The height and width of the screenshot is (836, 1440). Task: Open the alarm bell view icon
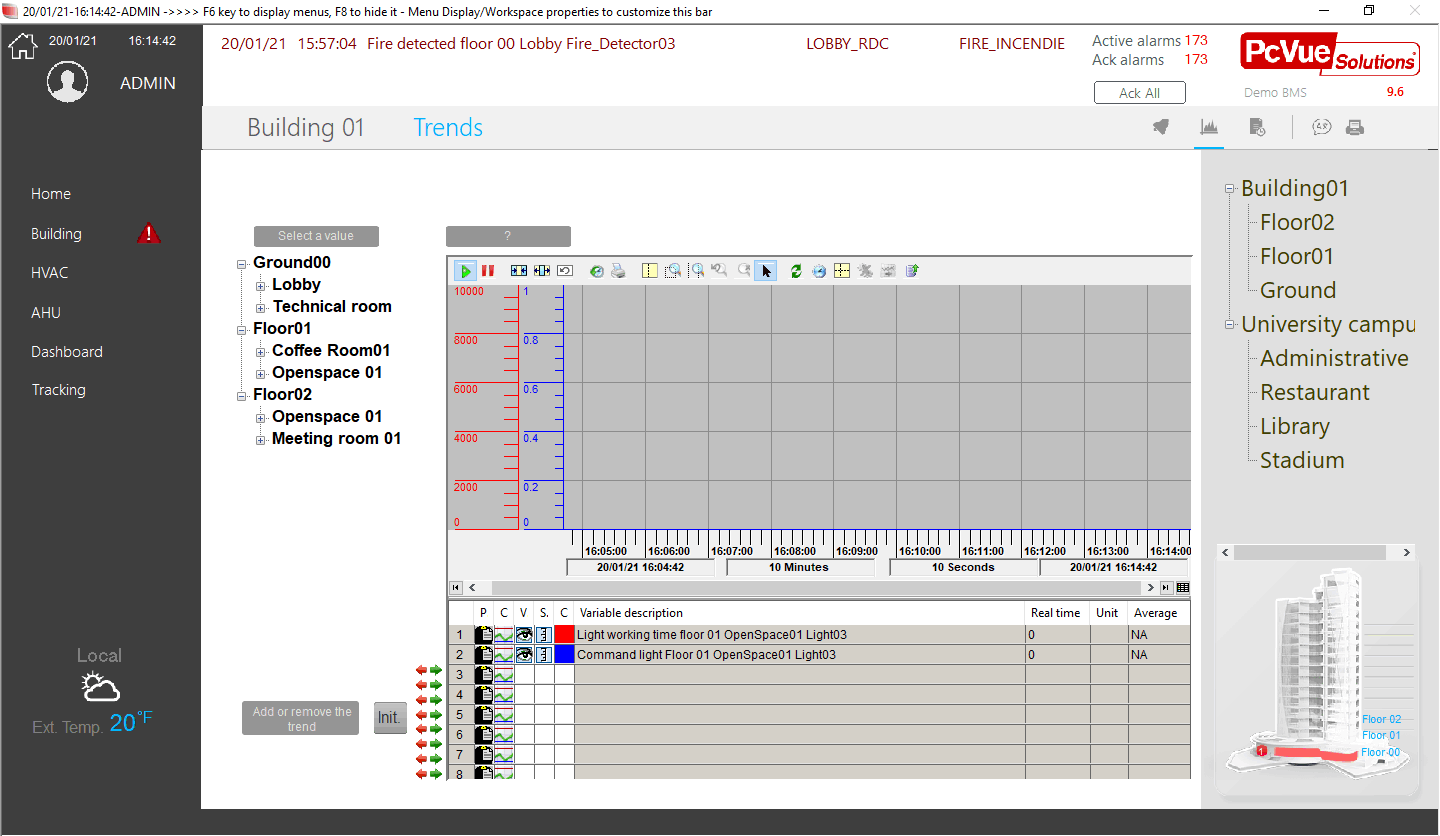pos(1161,127)
